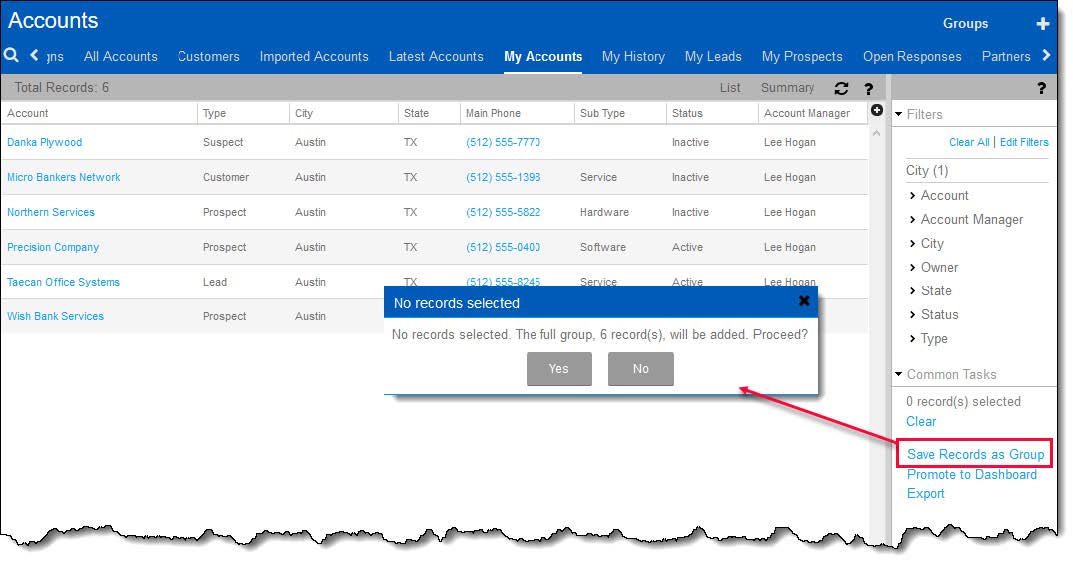Viewport: 1073px width, 571px height.
Task: Expand the Account Manager filter
Action: tap(971, 219)
